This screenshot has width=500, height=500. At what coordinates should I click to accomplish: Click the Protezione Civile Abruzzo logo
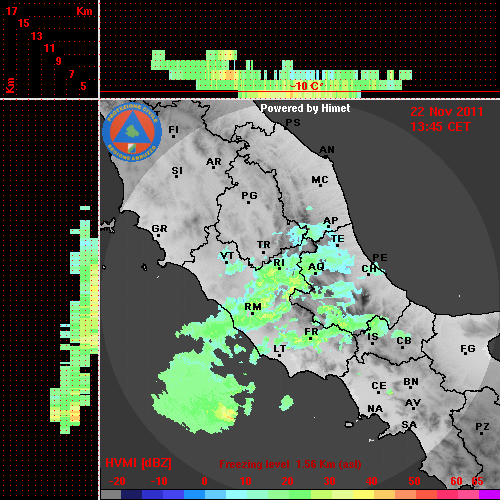tap(132, 132)
